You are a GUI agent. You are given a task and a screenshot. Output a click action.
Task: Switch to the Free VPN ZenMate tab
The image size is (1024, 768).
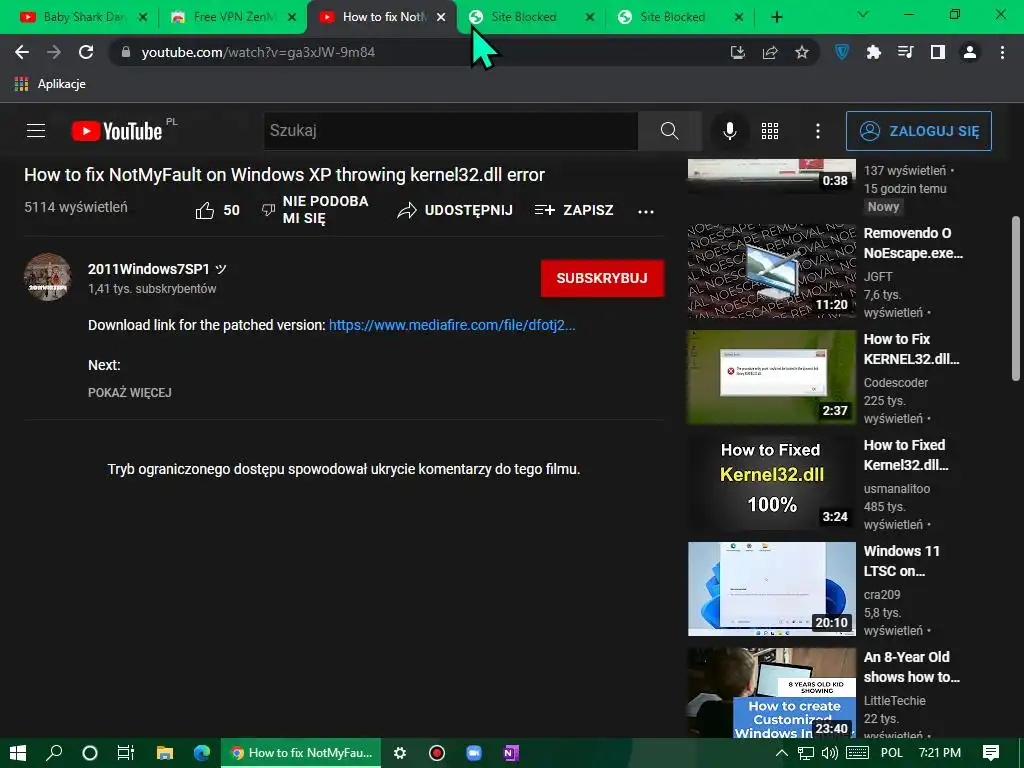pos(234,17)
